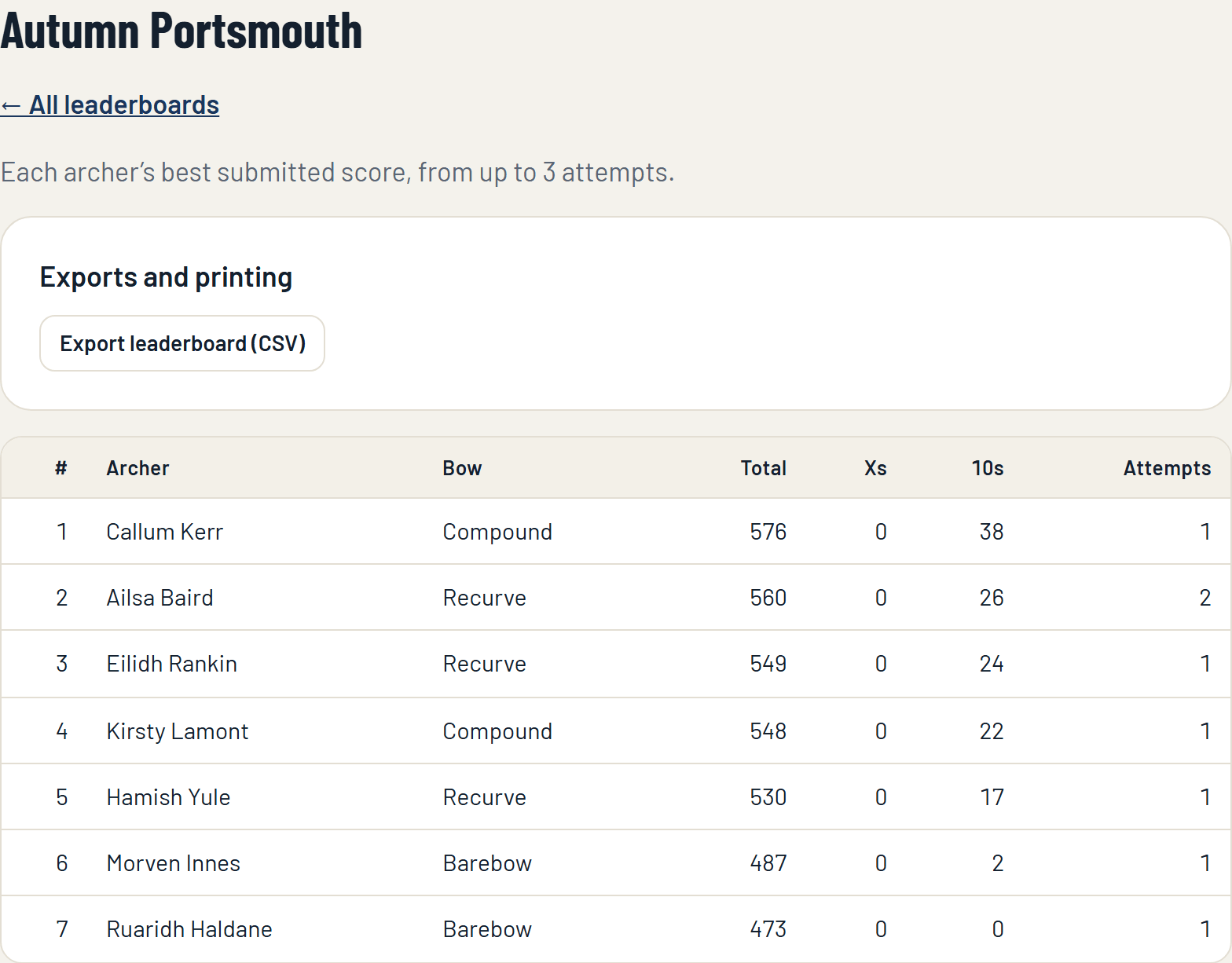Click Barebow cell for Morven Innes
Image resolution: width=1232 pixels, height=963 pixels.
click(x=487, y=863)
